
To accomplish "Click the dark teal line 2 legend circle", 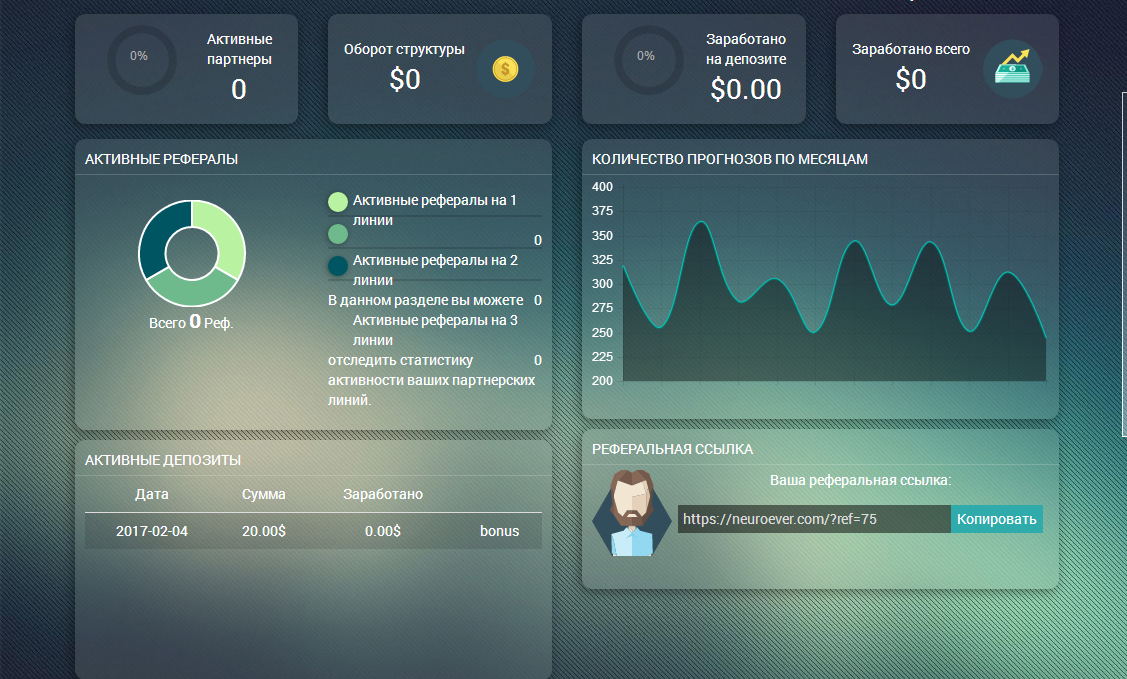I will coord(338,266).
